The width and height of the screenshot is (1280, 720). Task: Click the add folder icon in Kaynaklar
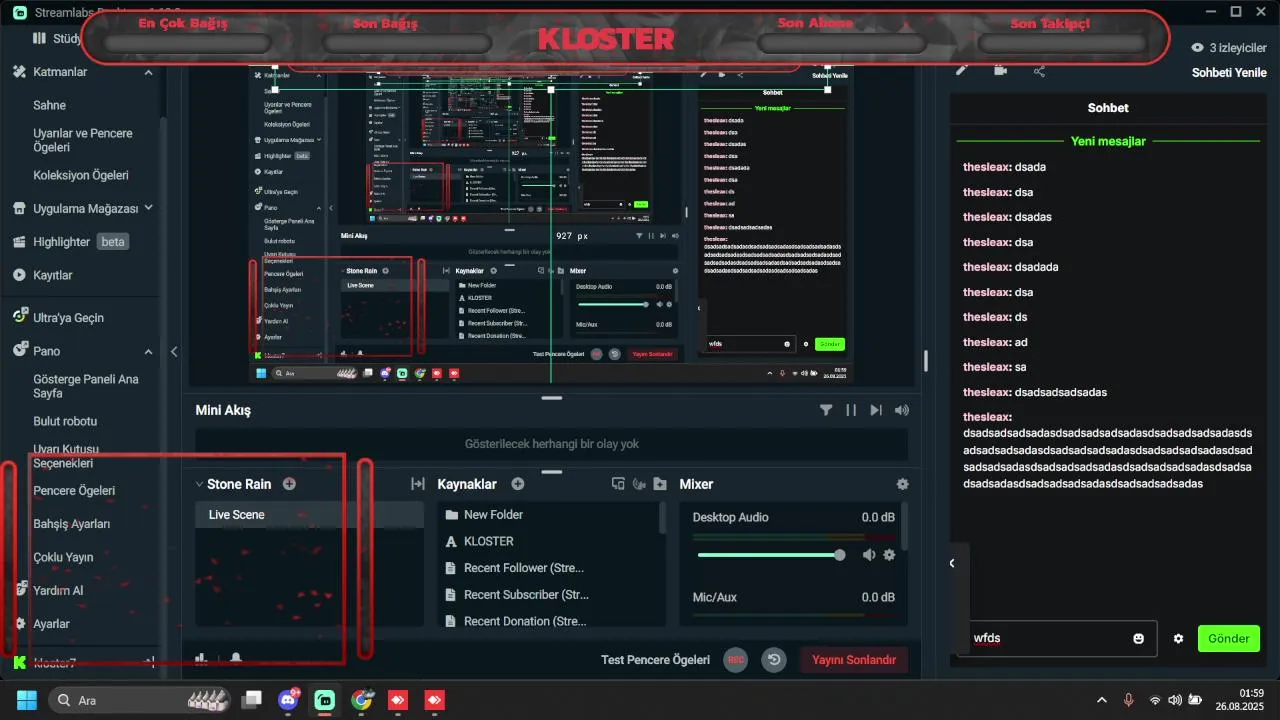point(660,484)
